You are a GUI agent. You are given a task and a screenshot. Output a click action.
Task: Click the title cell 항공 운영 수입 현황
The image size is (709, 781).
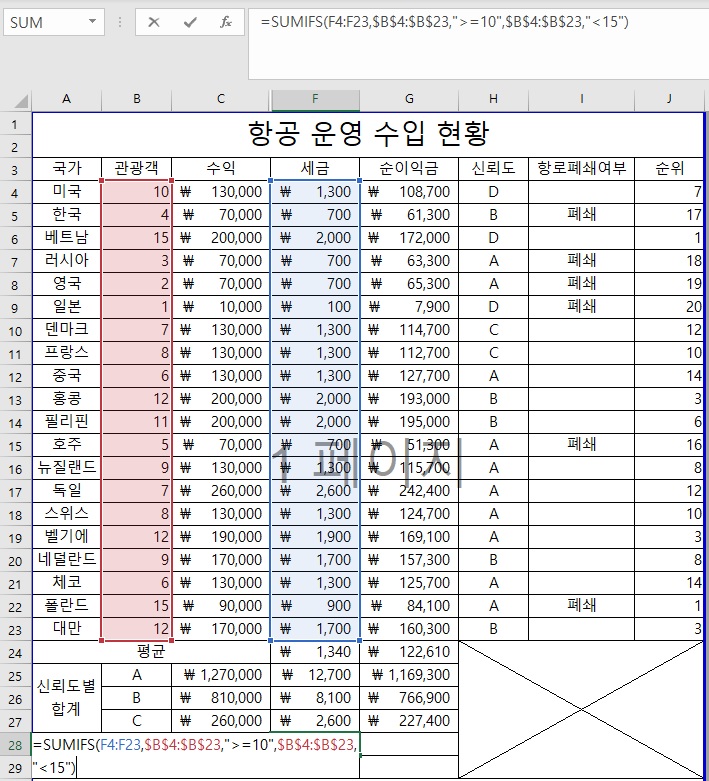point(368,135)
